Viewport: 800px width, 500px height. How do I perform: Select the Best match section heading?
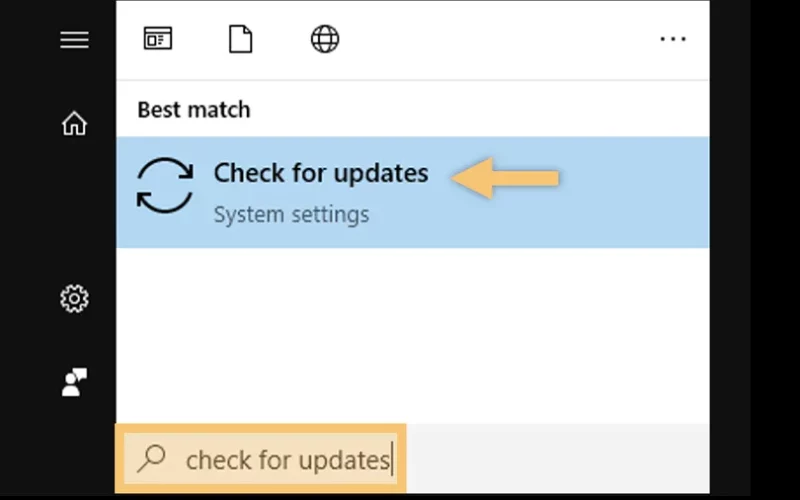194,110
